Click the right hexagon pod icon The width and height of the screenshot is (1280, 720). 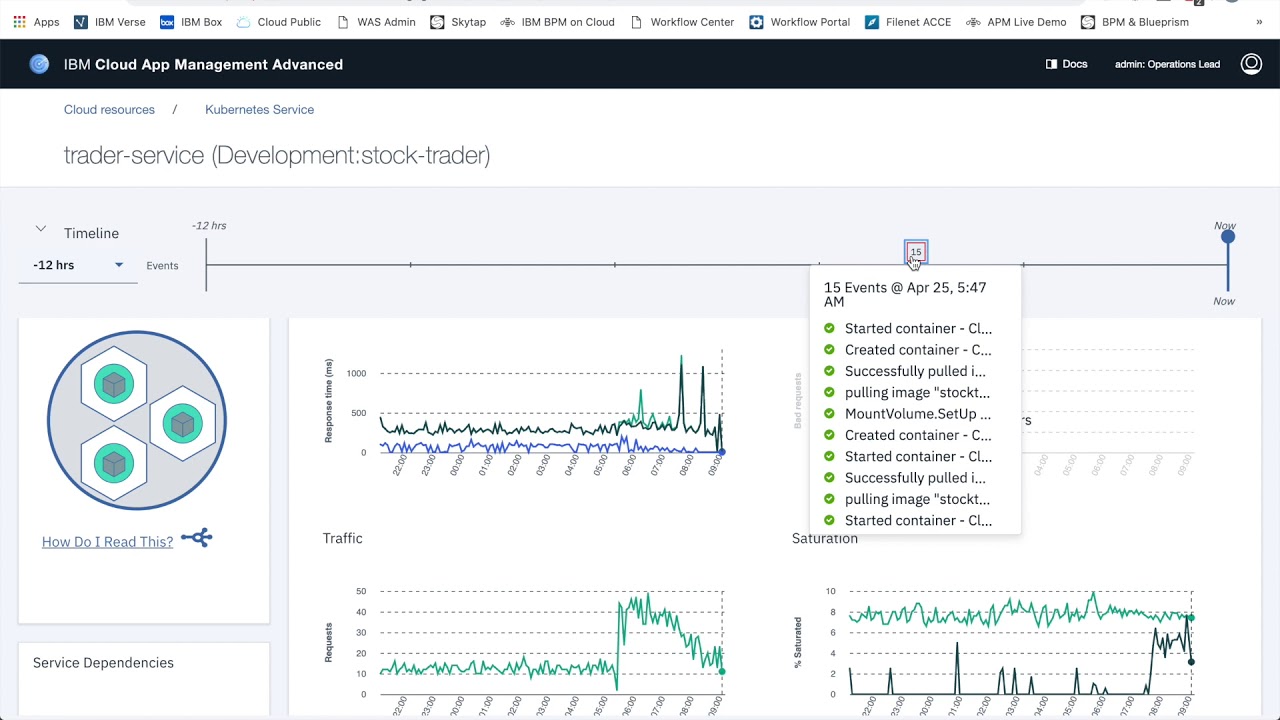(x=182, y=424)
